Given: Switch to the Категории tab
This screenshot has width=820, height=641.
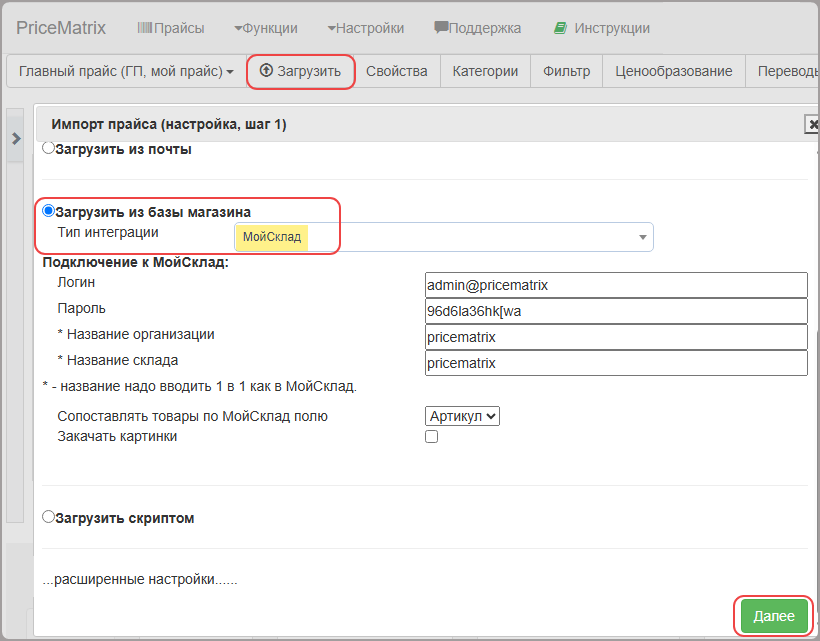Looking at the screenshot, I should point(485,71).
